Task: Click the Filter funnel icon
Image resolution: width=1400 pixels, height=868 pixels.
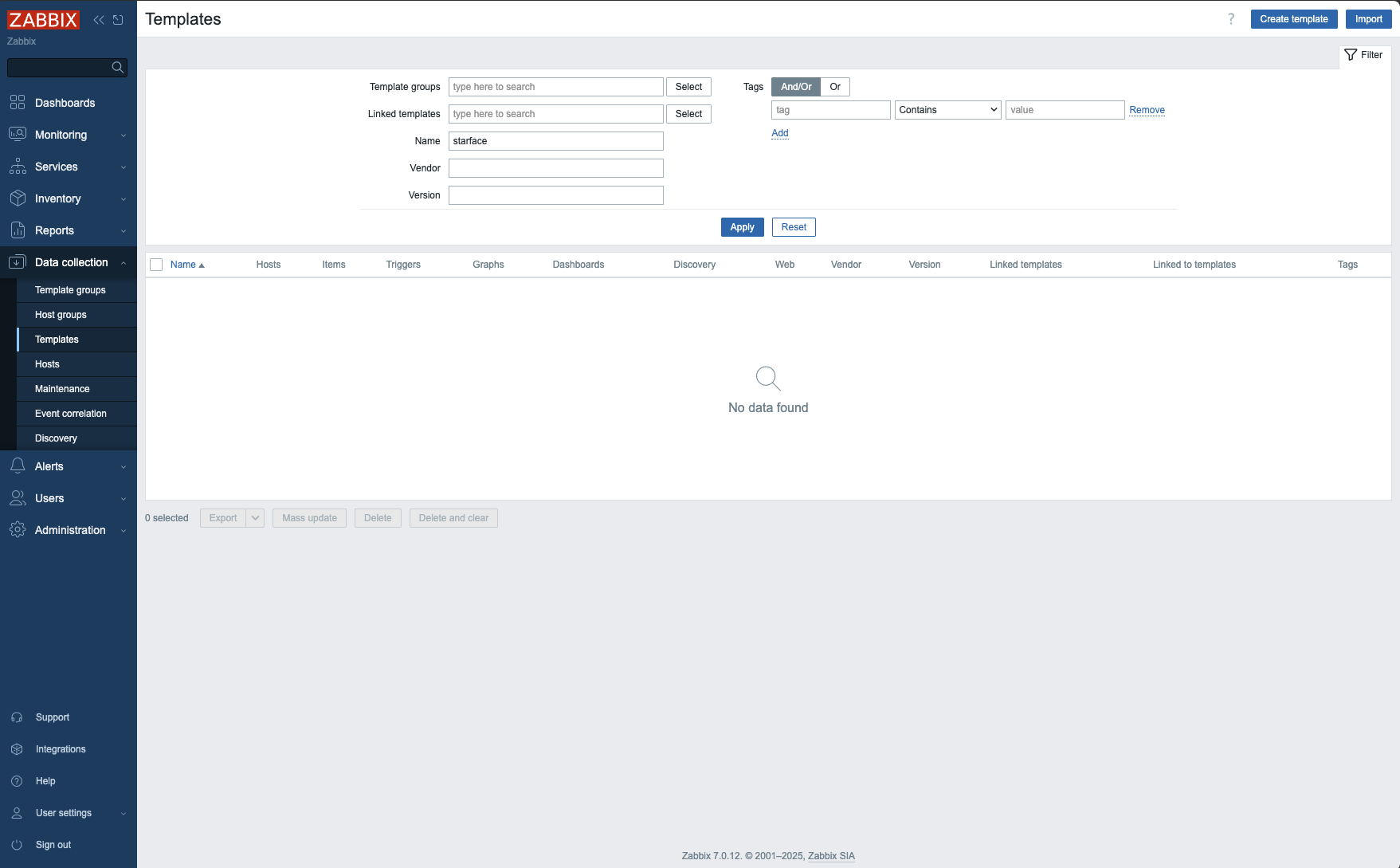Action: point(1351,55)
